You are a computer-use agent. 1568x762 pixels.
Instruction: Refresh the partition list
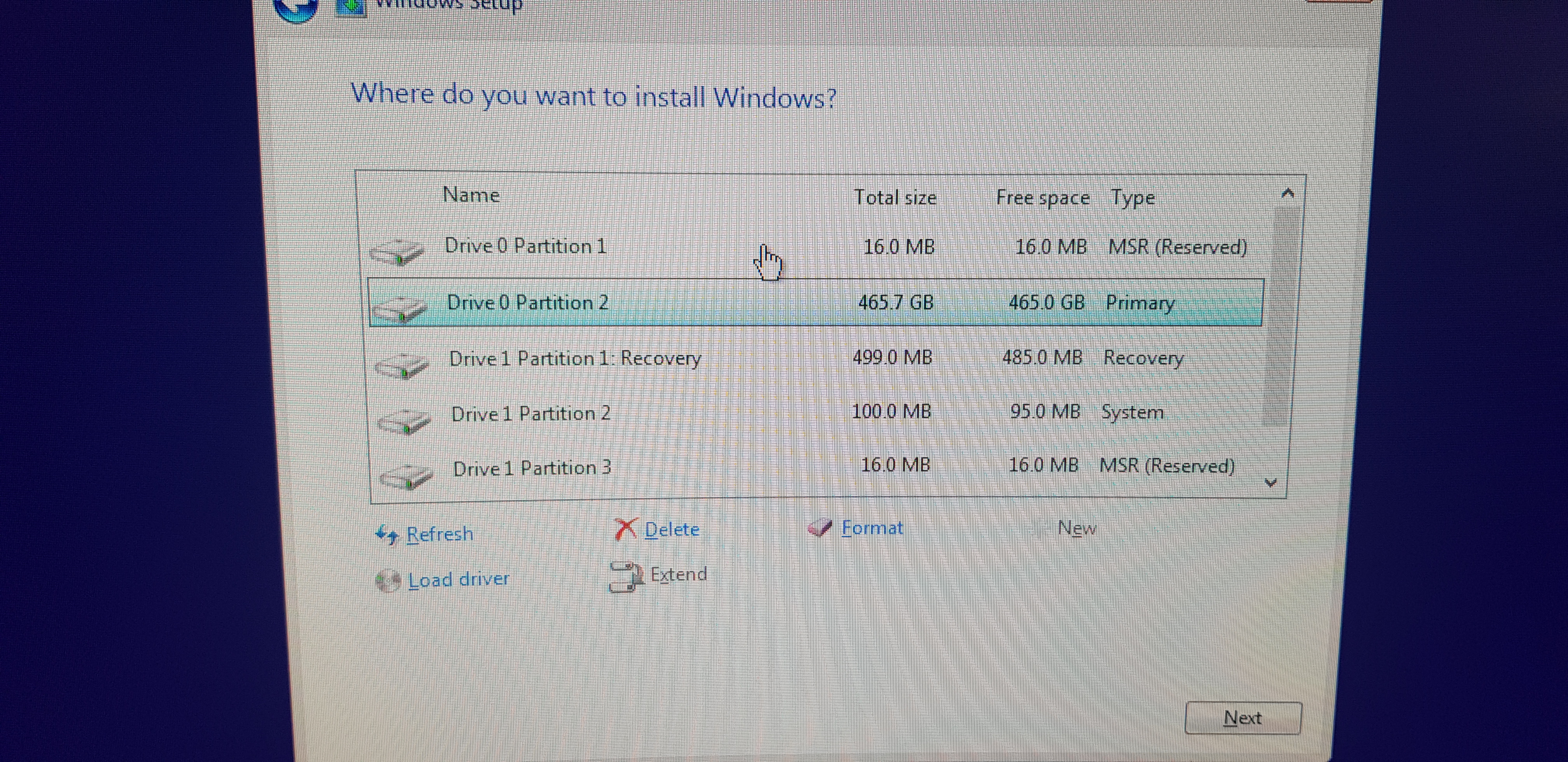(439, 534)
